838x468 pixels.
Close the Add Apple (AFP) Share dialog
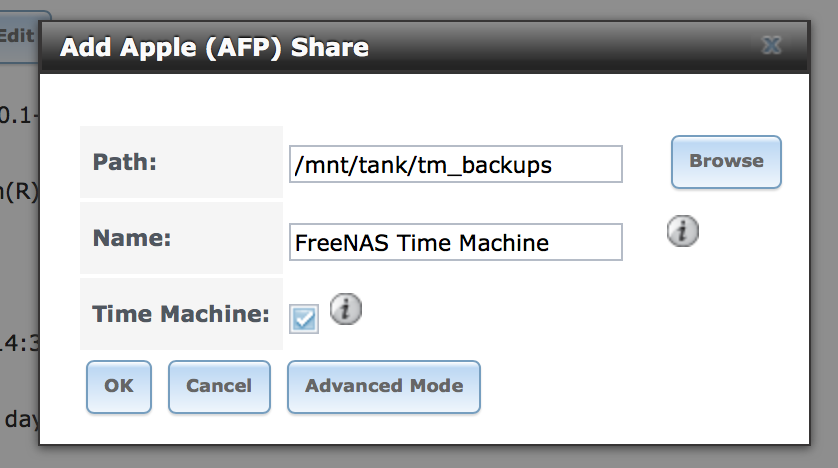click(x=771, y=45)
